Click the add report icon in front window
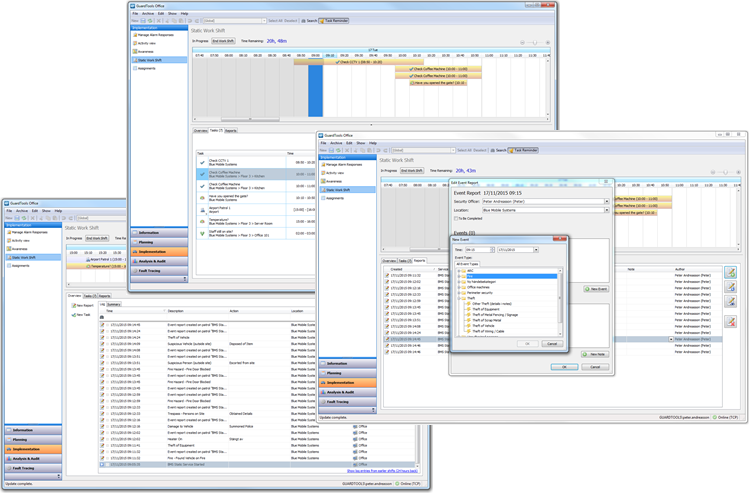 tap(730, 272)
